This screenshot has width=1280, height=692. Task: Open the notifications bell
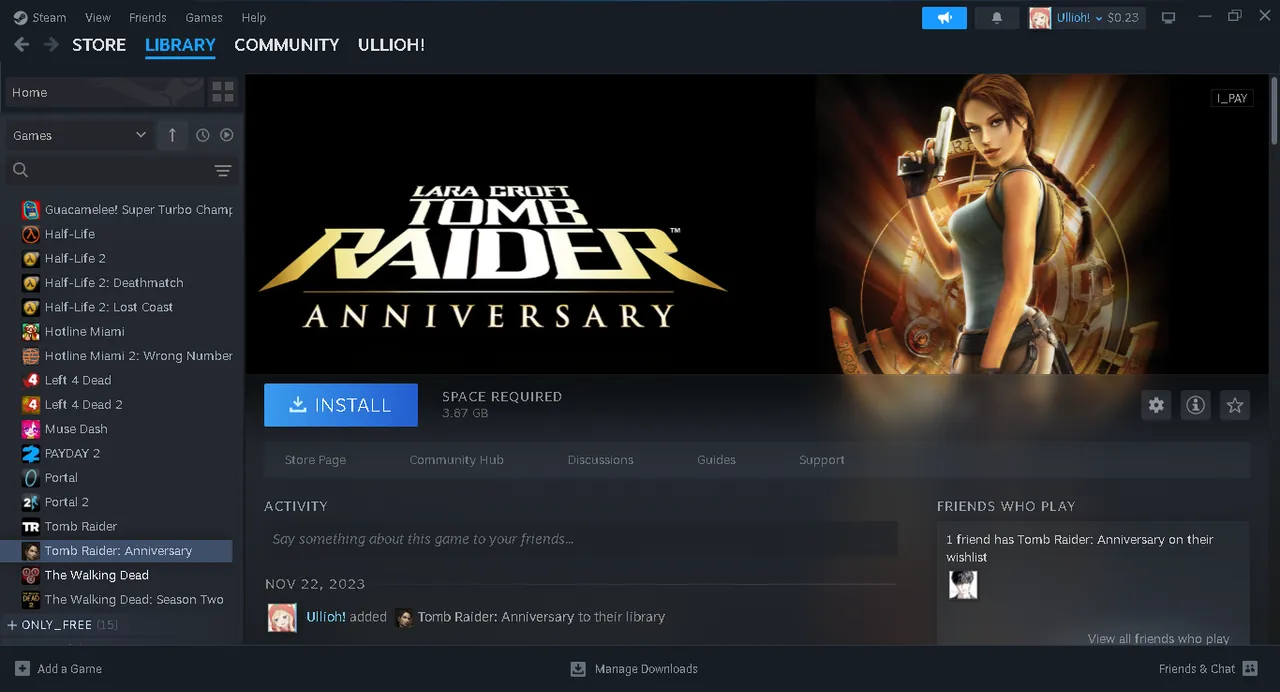(997, 18)
